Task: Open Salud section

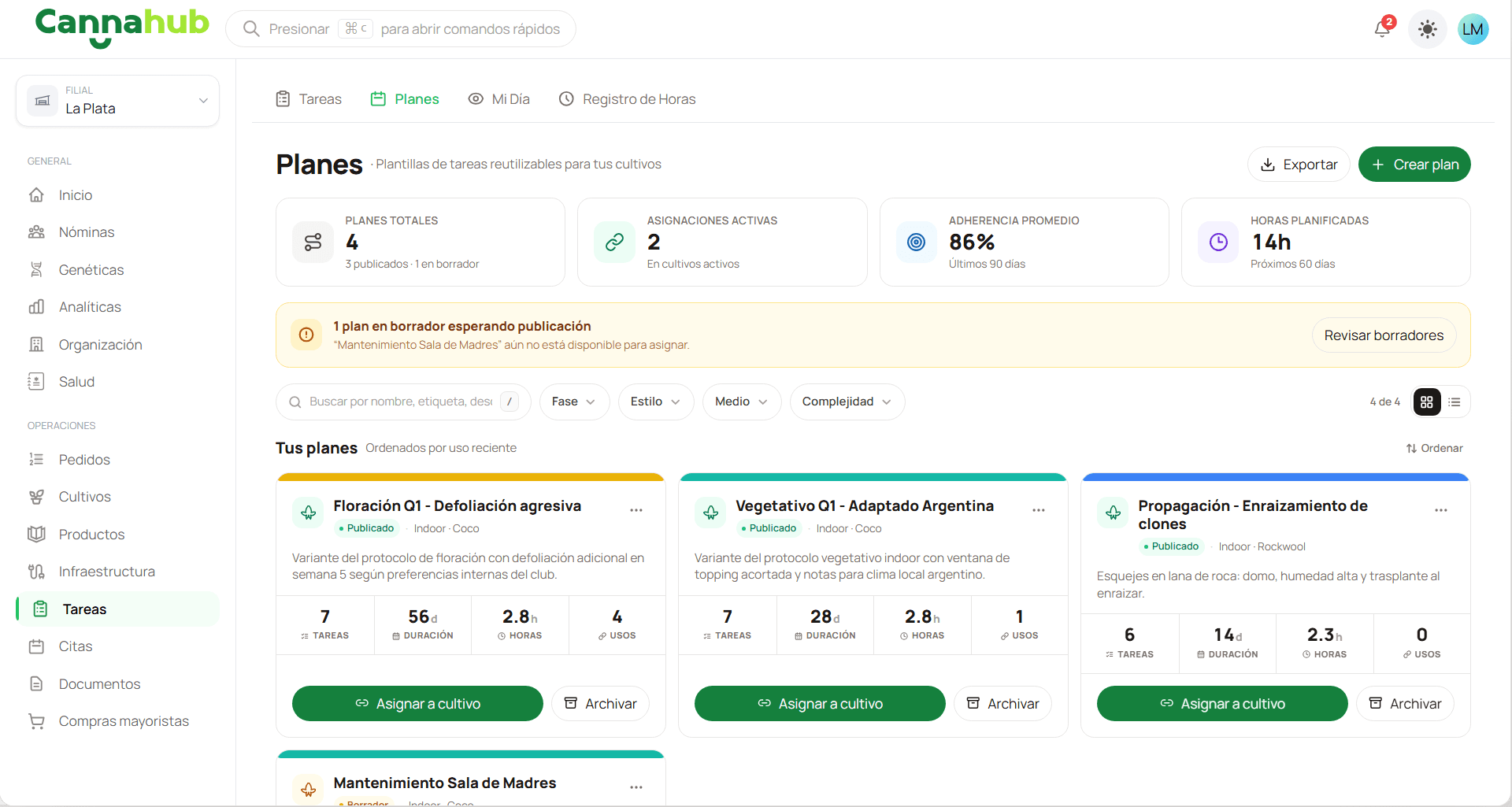Action: (x=117, y=382)
